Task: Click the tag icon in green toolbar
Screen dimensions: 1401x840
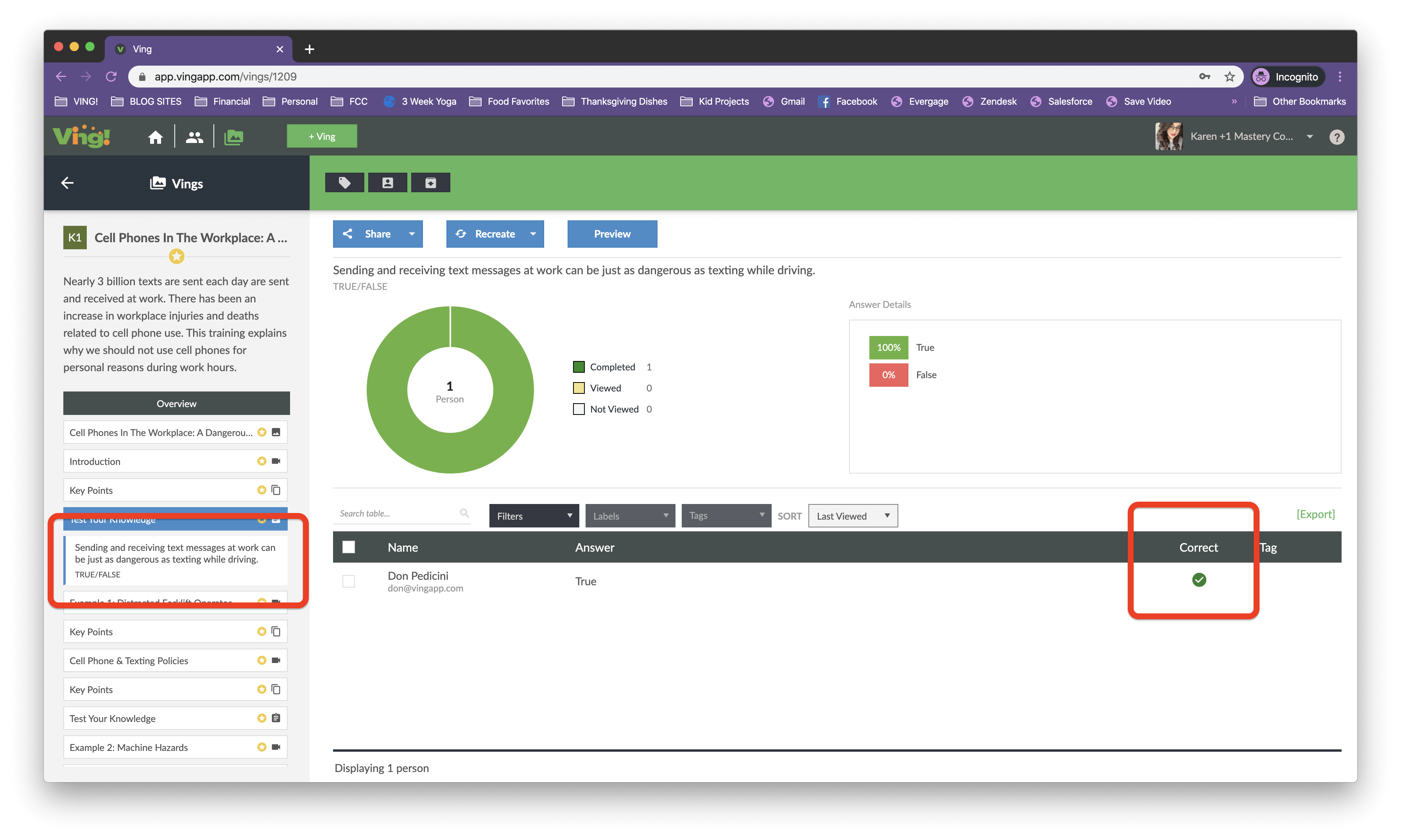Action: click(344, 182)
